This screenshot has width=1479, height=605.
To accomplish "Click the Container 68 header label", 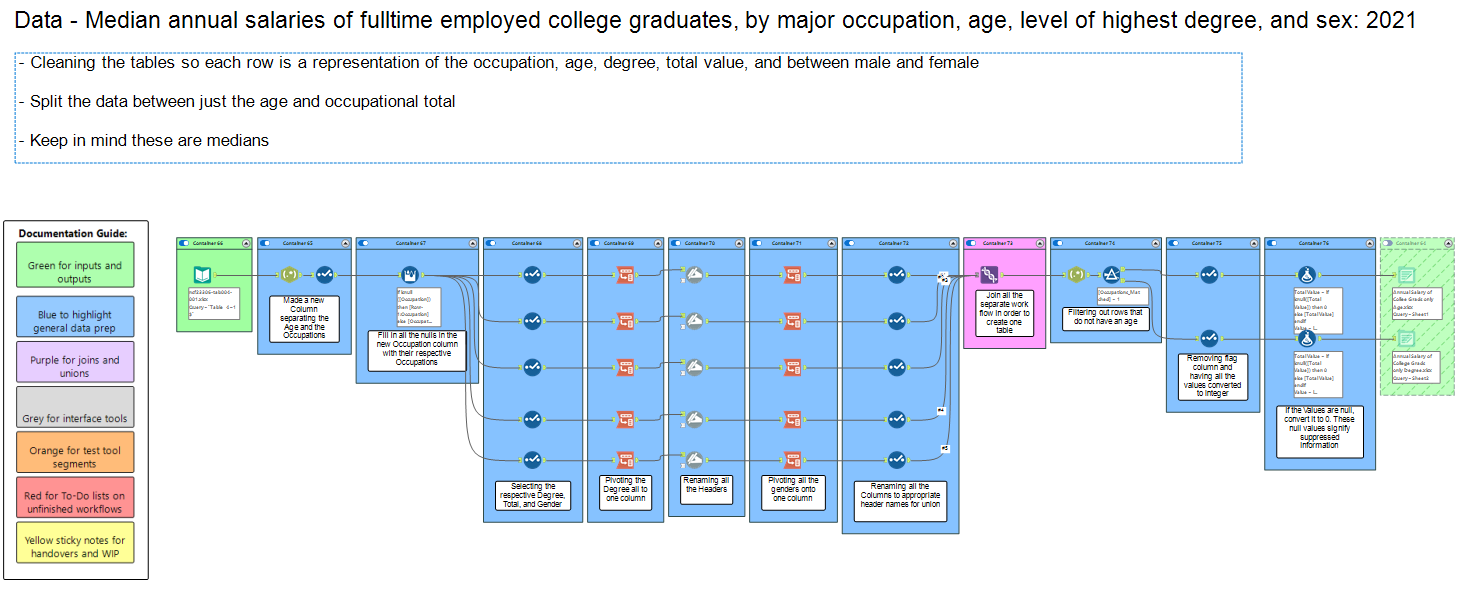I will coord(531,243).
